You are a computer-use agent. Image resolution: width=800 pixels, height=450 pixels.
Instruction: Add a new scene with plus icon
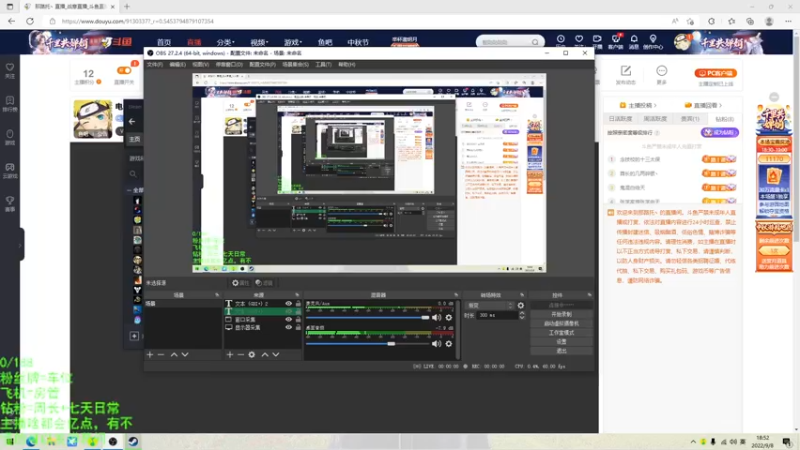pos(150,355)
